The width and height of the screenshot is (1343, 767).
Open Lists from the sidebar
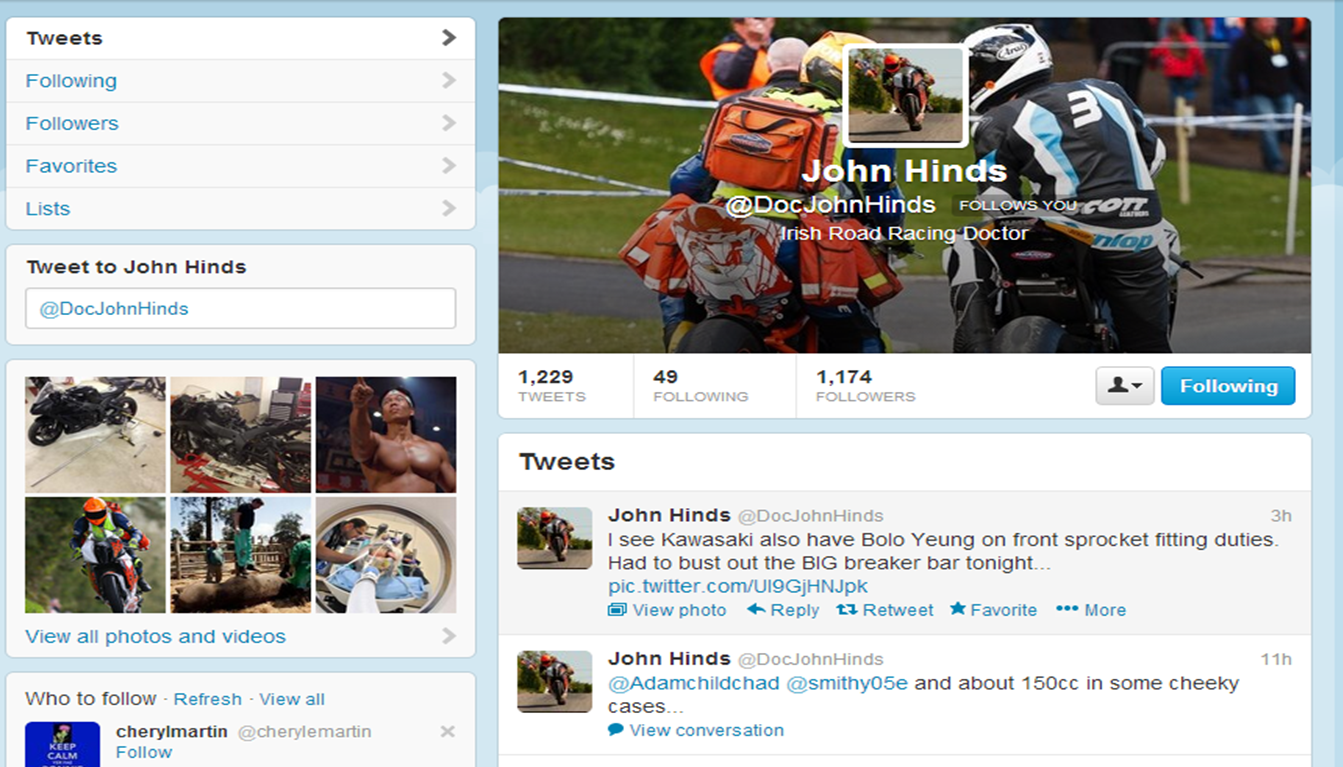click(x=48, y=209)
